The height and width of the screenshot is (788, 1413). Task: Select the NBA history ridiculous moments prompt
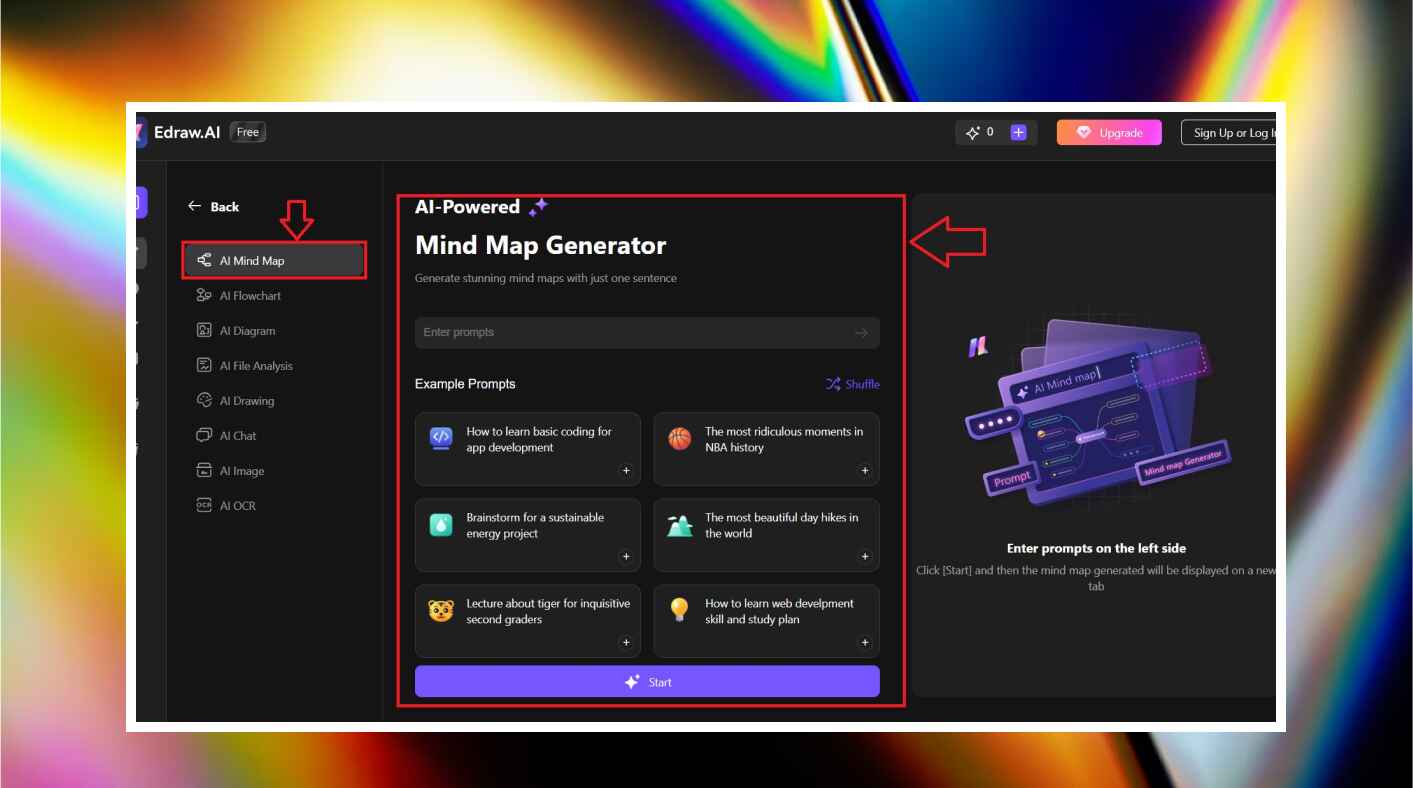tap(766, 449)
